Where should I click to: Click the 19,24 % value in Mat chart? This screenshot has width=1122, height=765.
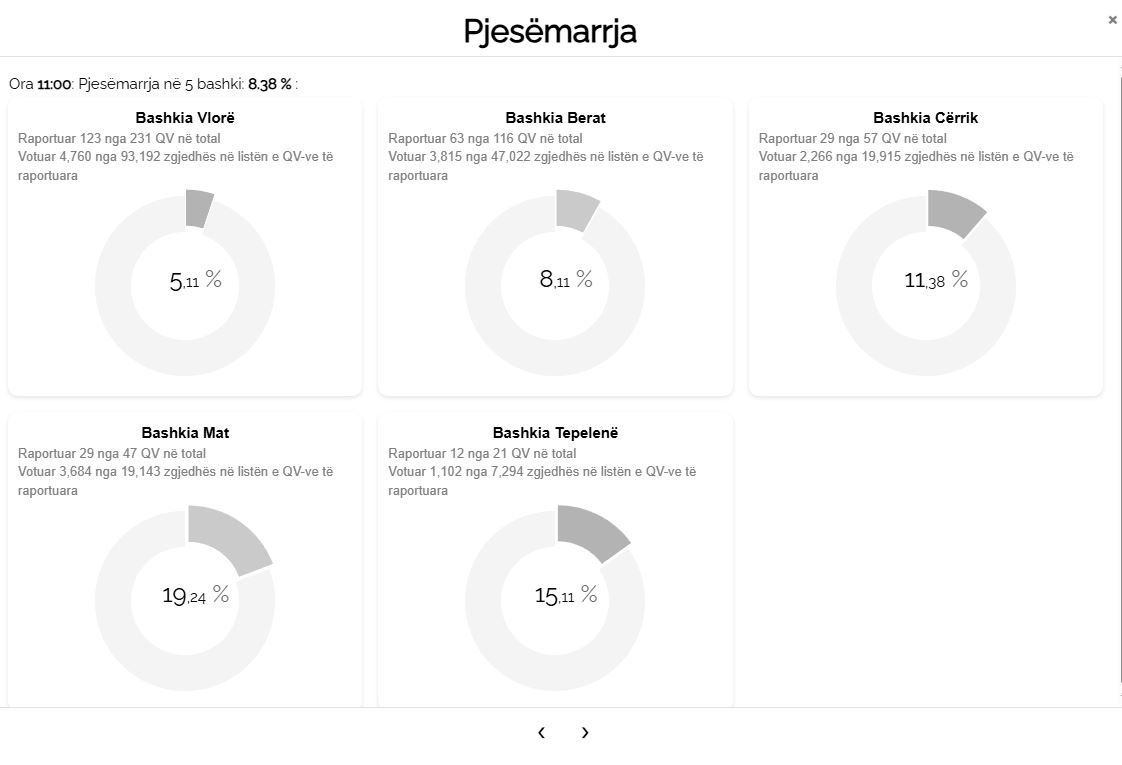coord(195,596)
